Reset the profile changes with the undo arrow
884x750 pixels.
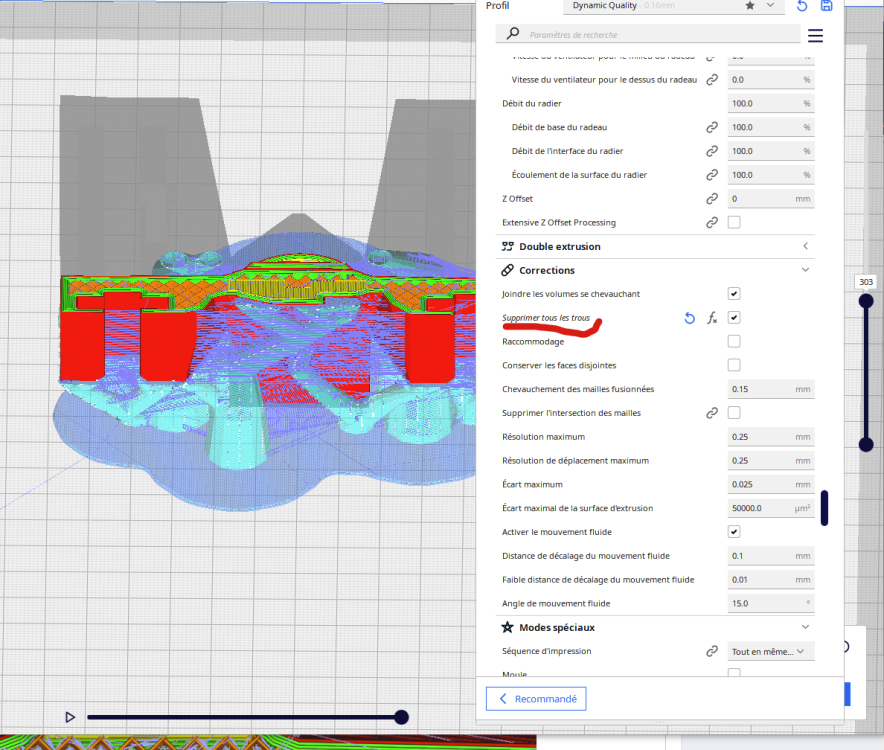point(802,6)
